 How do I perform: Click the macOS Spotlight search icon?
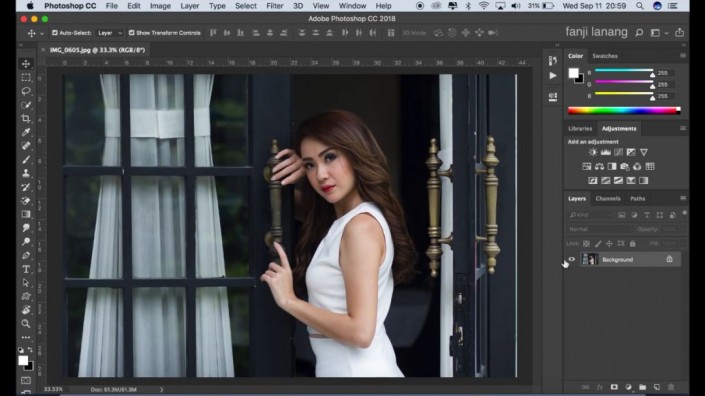coord(639,6)
